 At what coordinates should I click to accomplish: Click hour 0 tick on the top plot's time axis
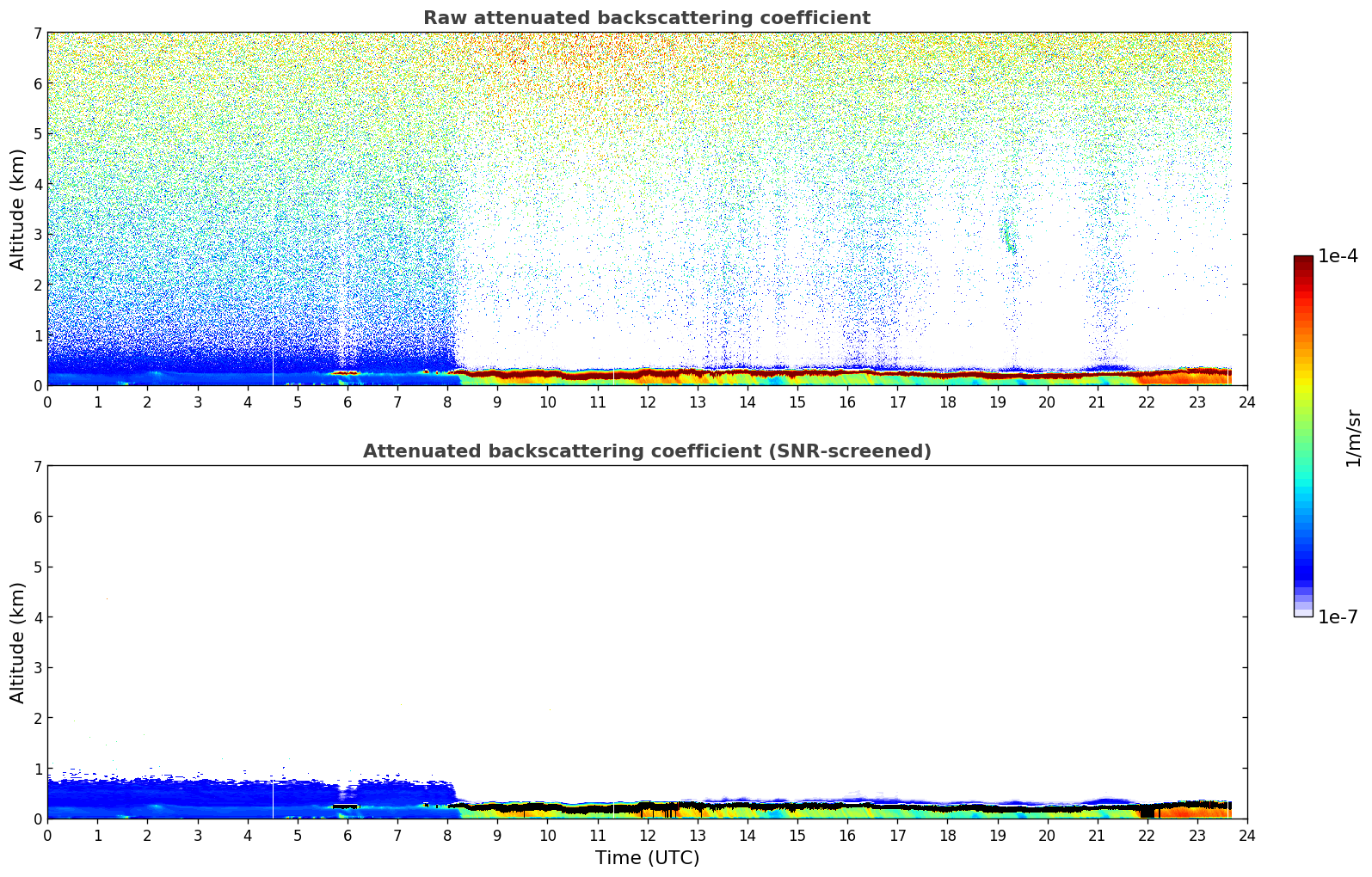[47, 402]
